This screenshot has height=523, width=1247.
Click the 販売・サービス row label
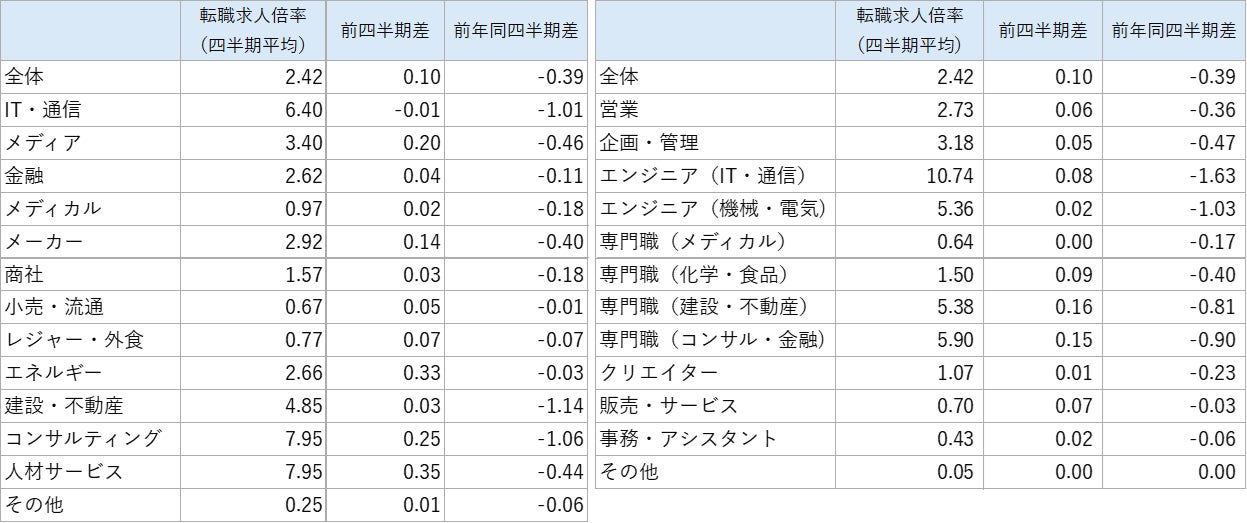tap(668, 406)
